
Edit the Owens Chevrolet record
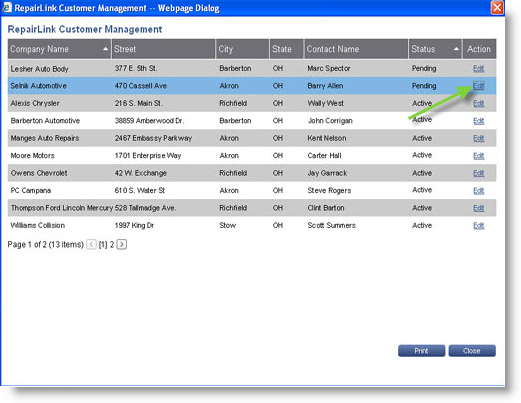tap(478, 173)
